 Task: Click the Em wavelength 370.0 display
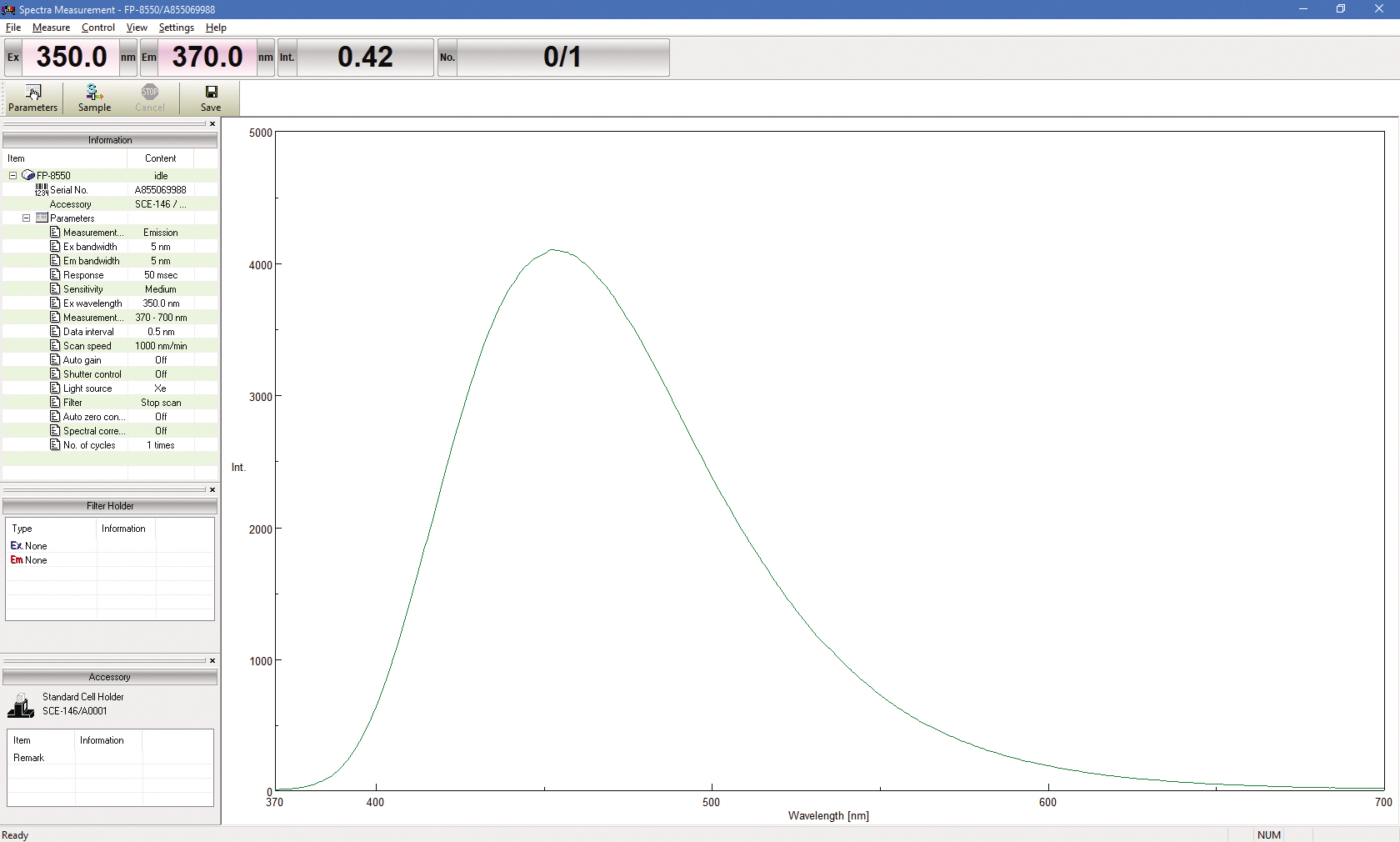pos(207,58)
